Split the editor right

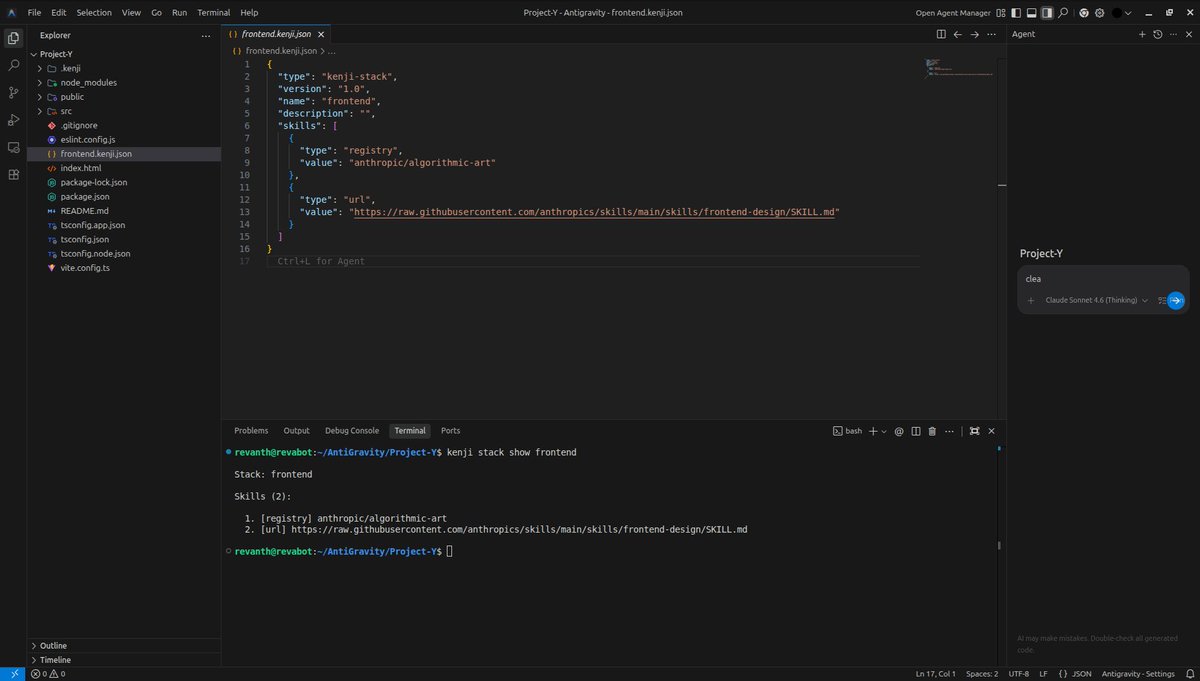(x=941, y=34)
